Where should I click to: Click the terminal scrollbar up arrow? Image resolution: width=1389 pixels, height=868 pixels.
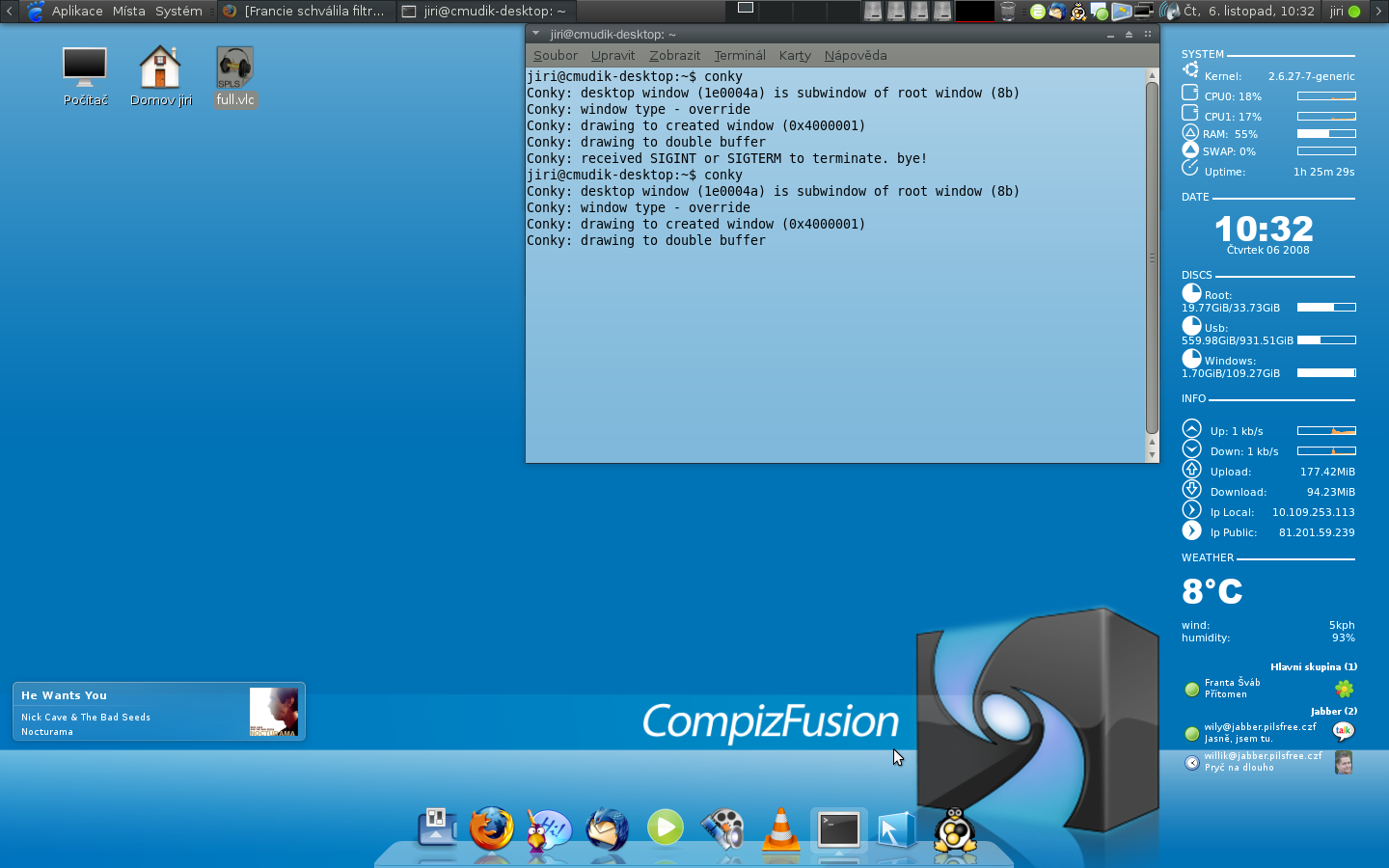coord(1152,74)
